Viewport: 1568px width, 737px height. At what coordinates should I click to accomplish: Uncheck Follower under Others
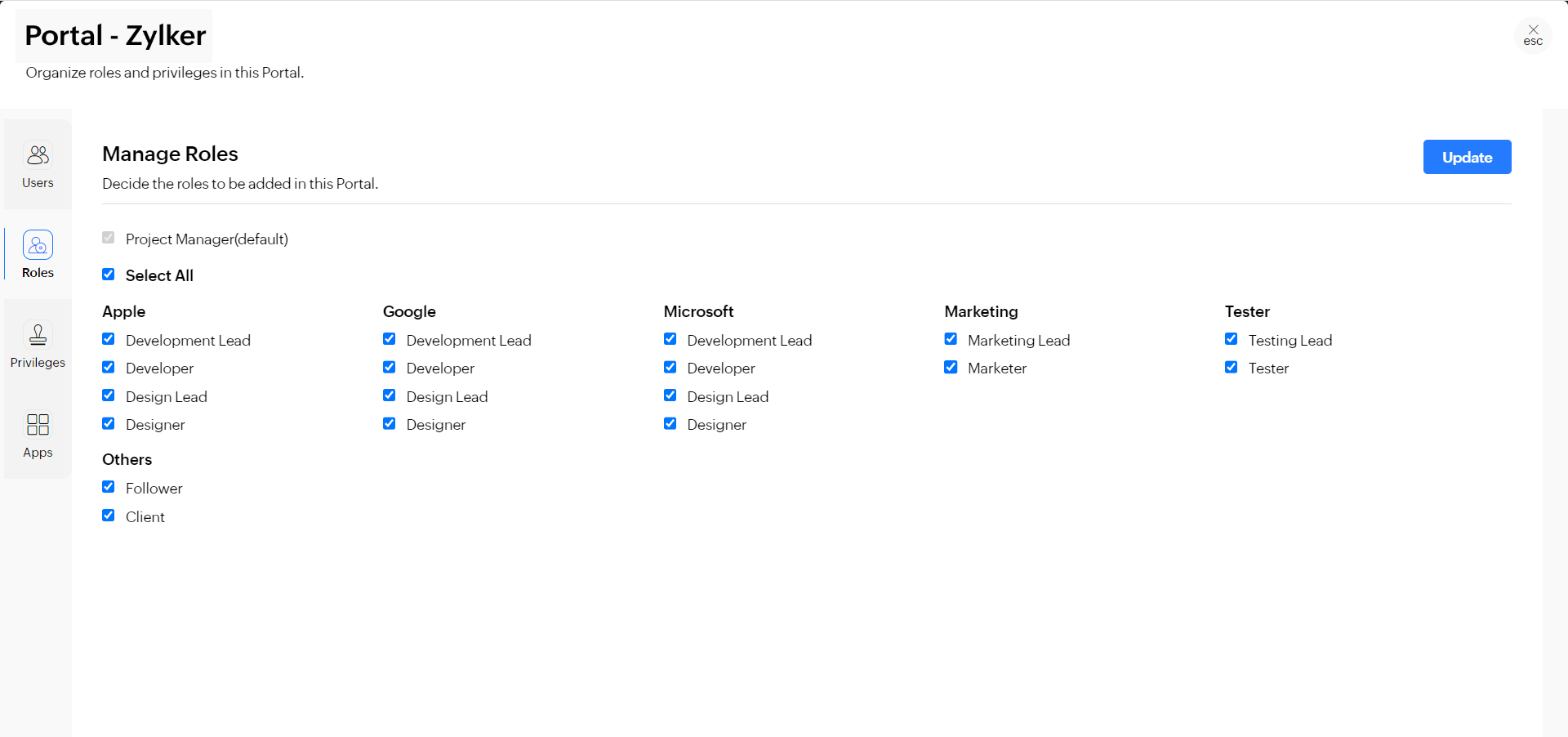109,487
